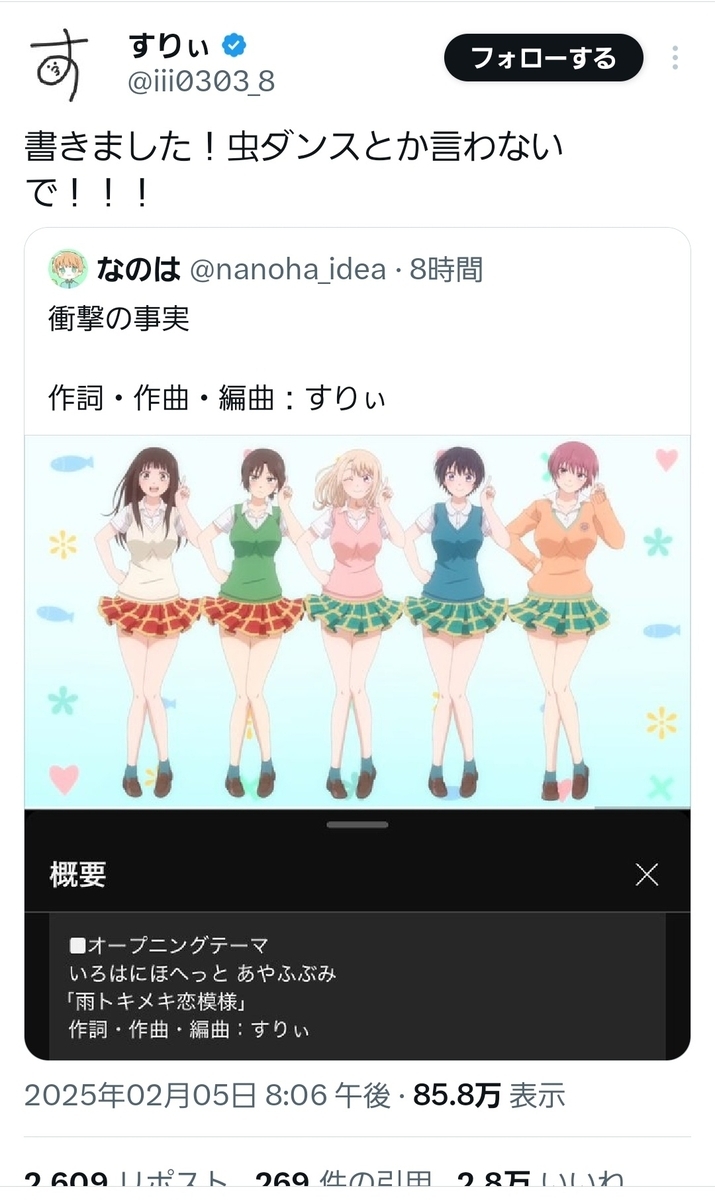Click the すりぃ display name
This screenshot has height=1200, width=715.
pyautogui.click(x=170, y=45)
